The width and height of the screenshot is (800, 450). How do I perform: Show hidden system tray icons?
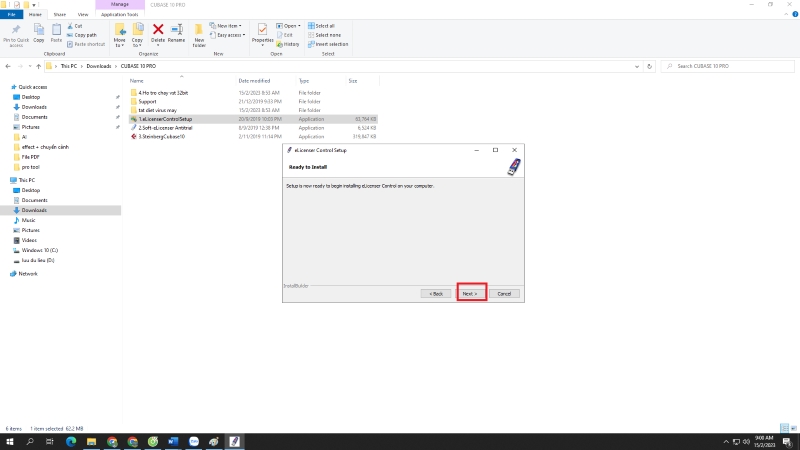(726, 442)
